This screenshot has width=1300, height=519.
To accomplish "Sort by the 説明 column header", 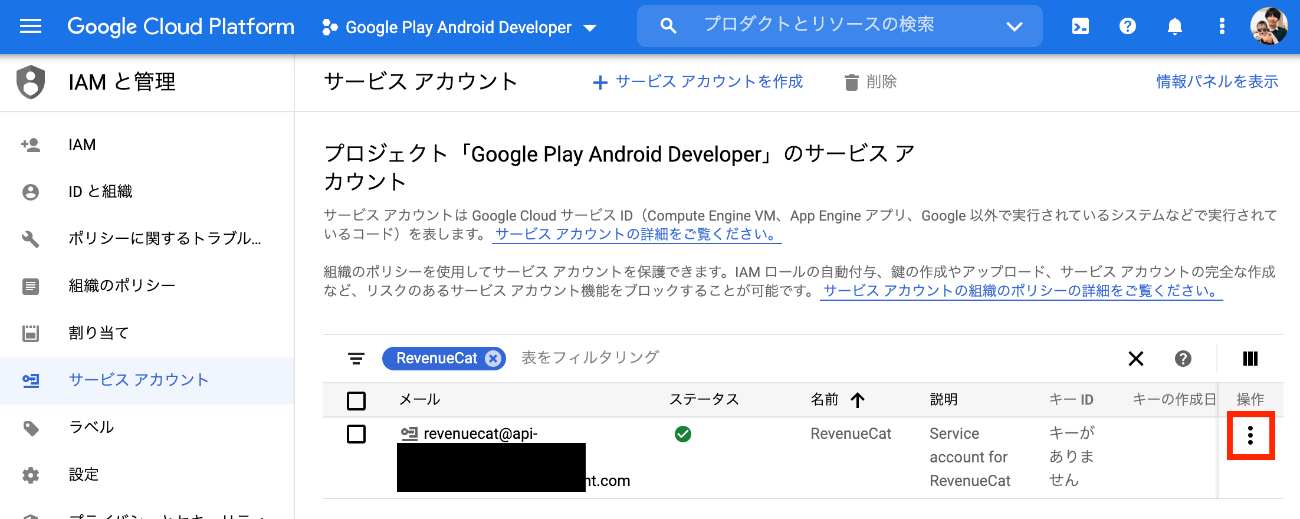I will [x=944, y=400].
